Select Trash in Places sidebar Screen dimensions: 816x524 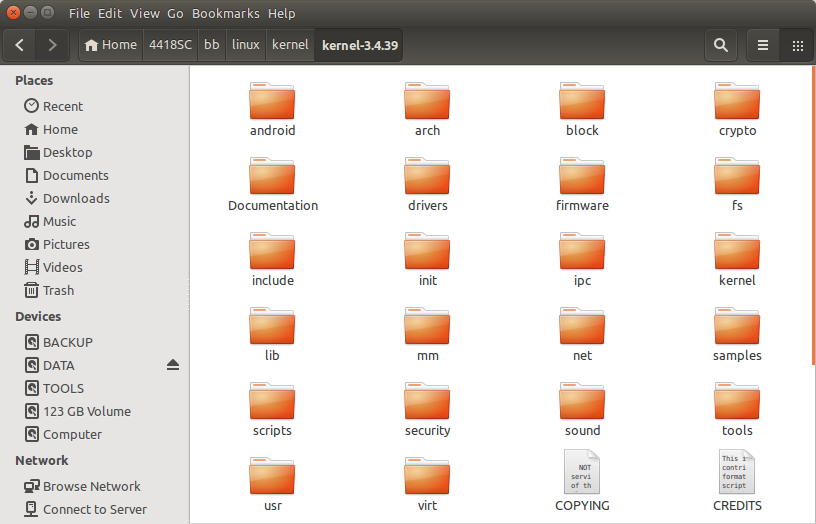[58, 290]
